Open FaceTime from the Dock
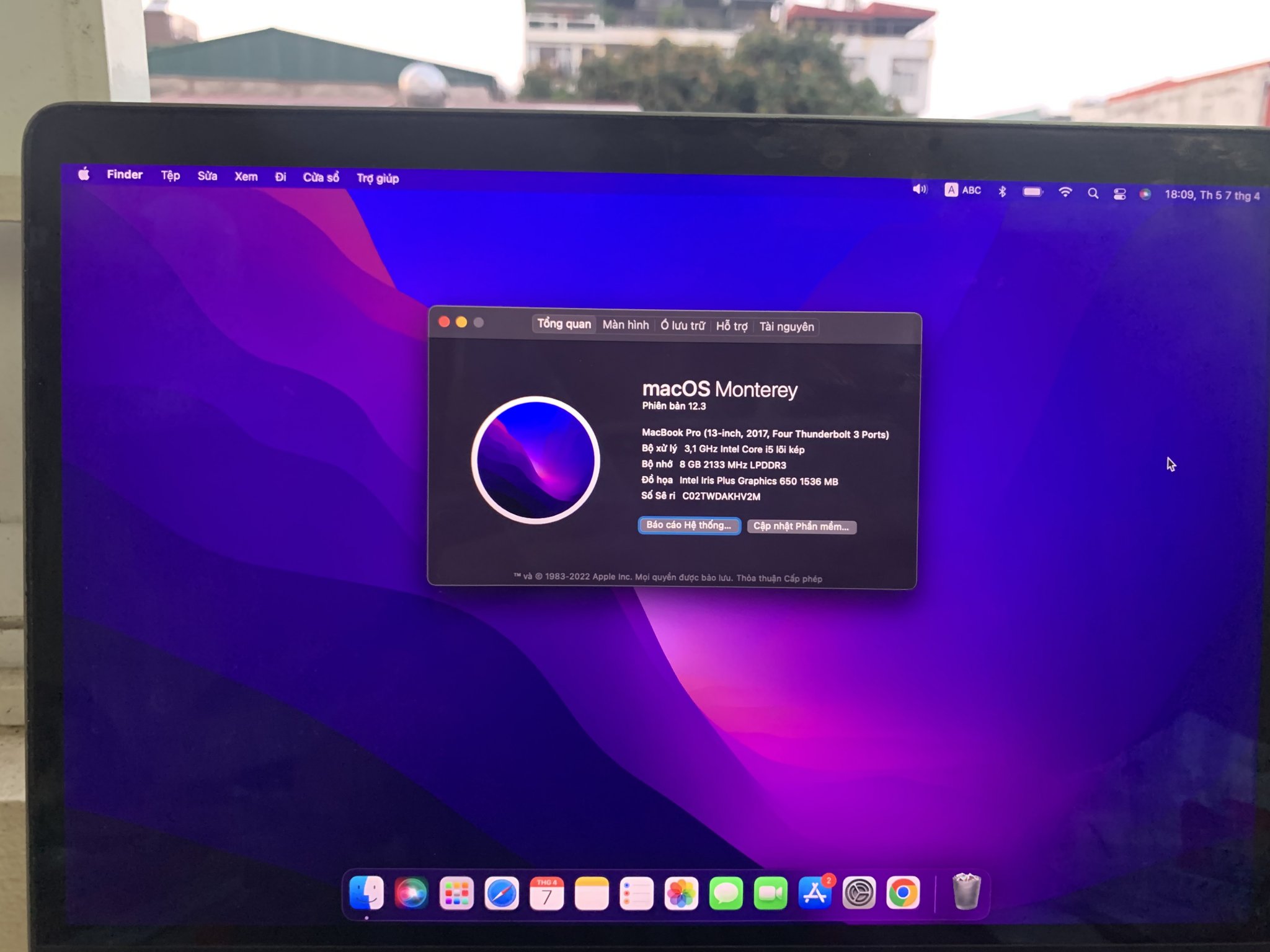Image resolution: width=1270 pixels, height=952 pixels. (770, 893)
